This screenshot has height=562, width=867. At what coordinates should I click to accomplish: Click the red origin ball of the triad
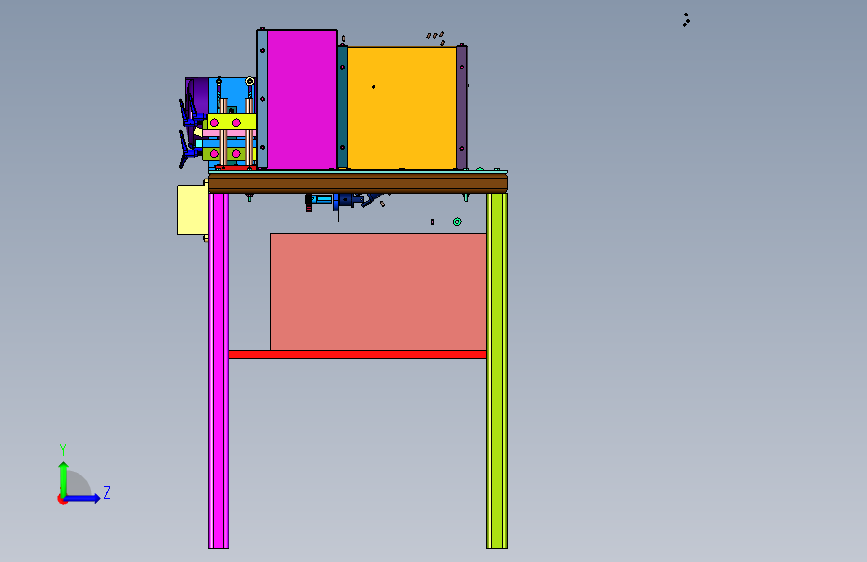[x=61, y=499]
